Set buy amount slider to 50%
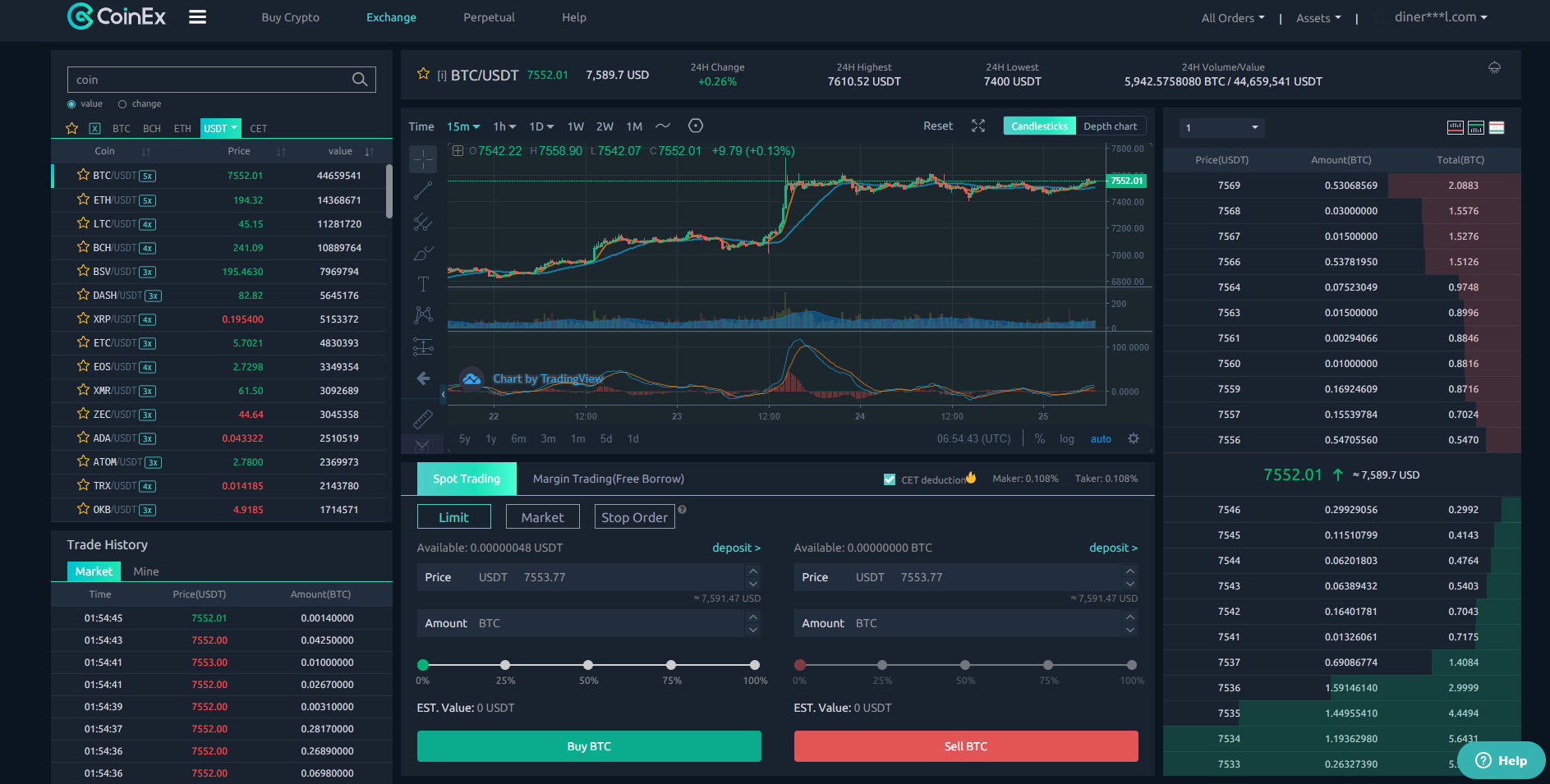 click(x=588, y=665)
